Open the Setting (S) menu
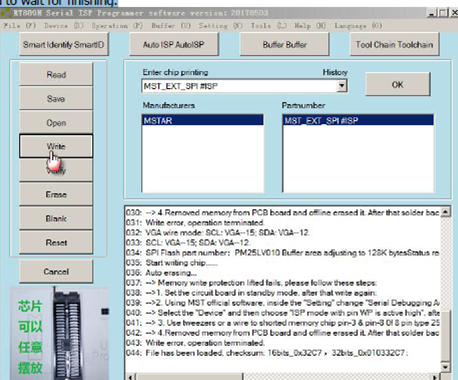The width and height of the screenshot is (458, 380). pos(221,26)
